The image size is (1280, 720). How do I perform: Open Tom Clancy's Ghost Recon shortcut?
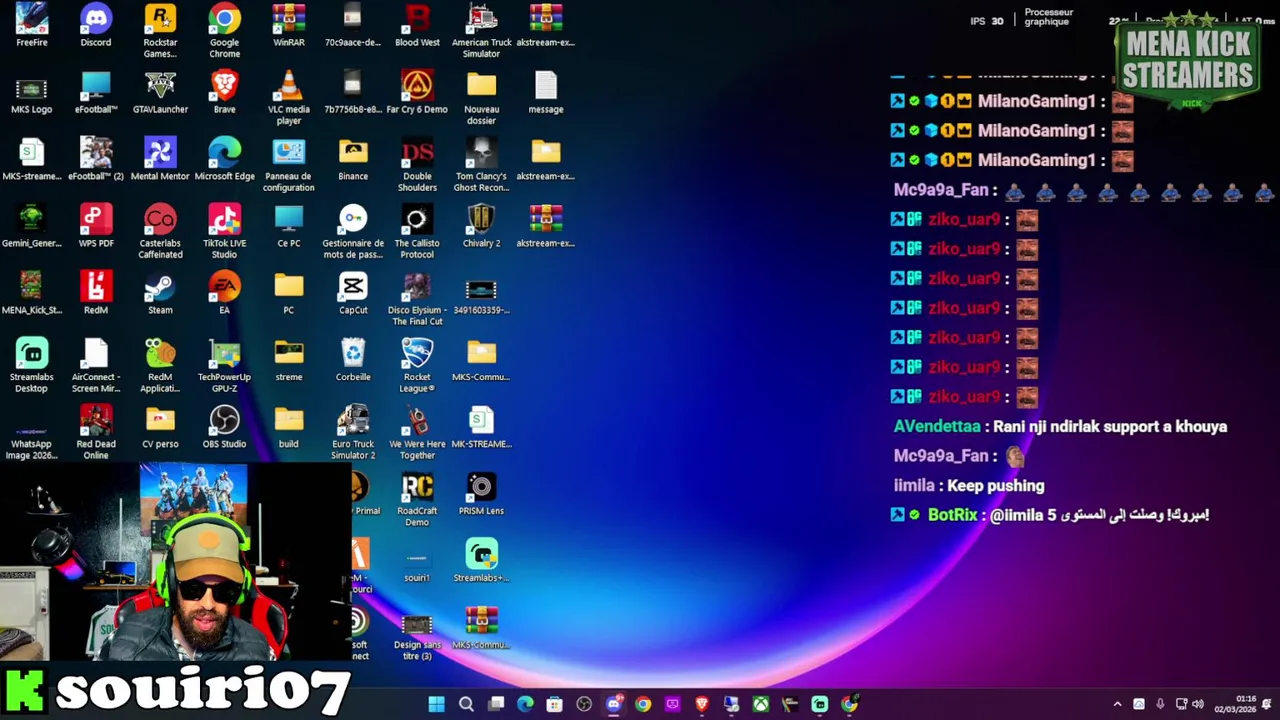tap(481, 164)
